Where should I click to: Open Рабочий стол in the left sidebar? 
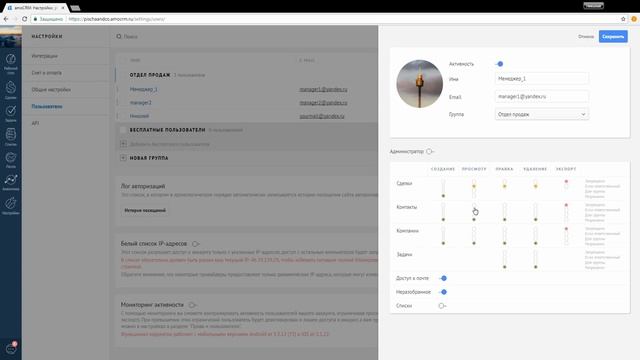pyautogui.click(x=11, y=63)
